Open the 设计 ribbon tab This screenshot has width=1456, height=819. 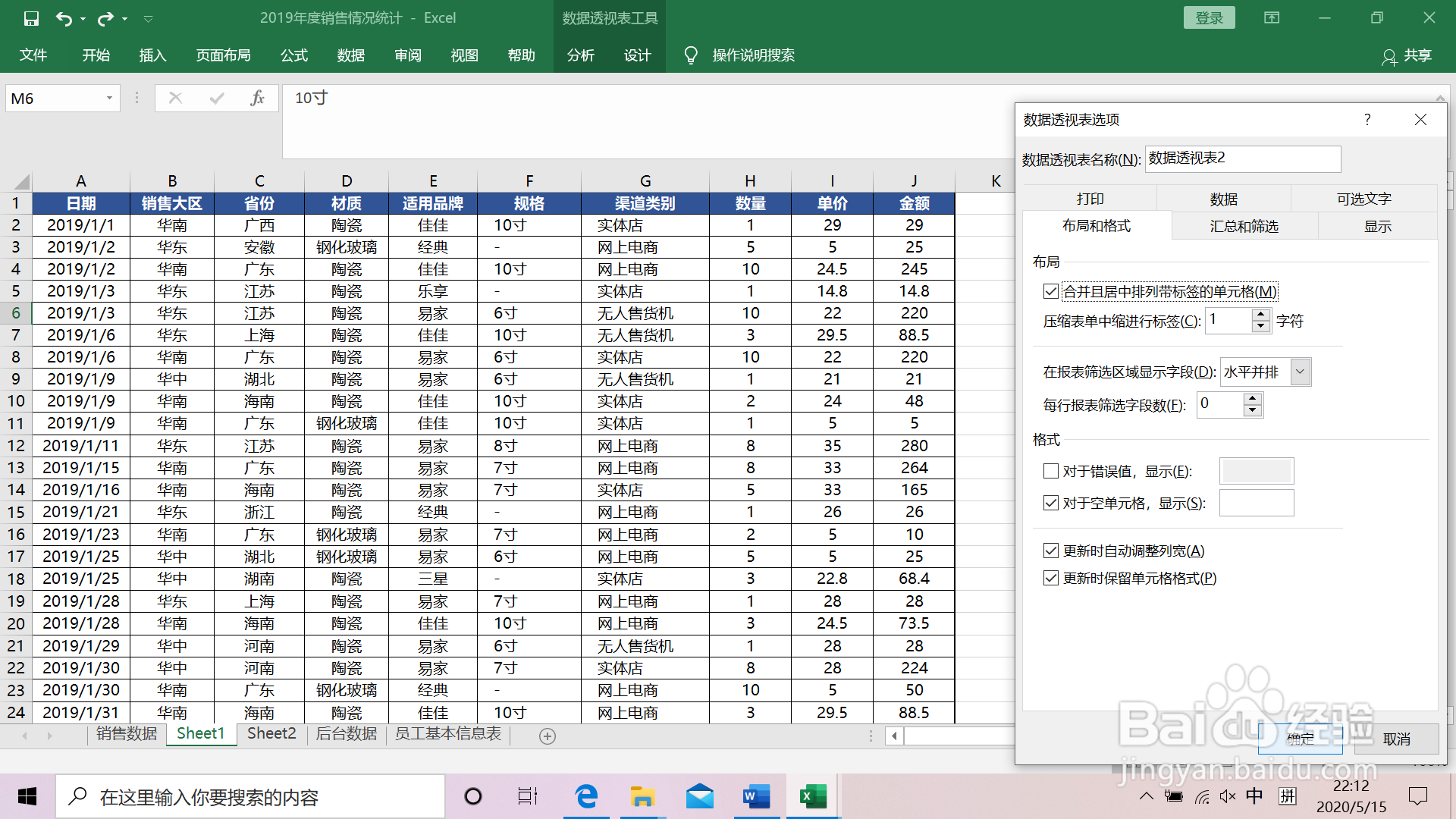pos(637,55)
